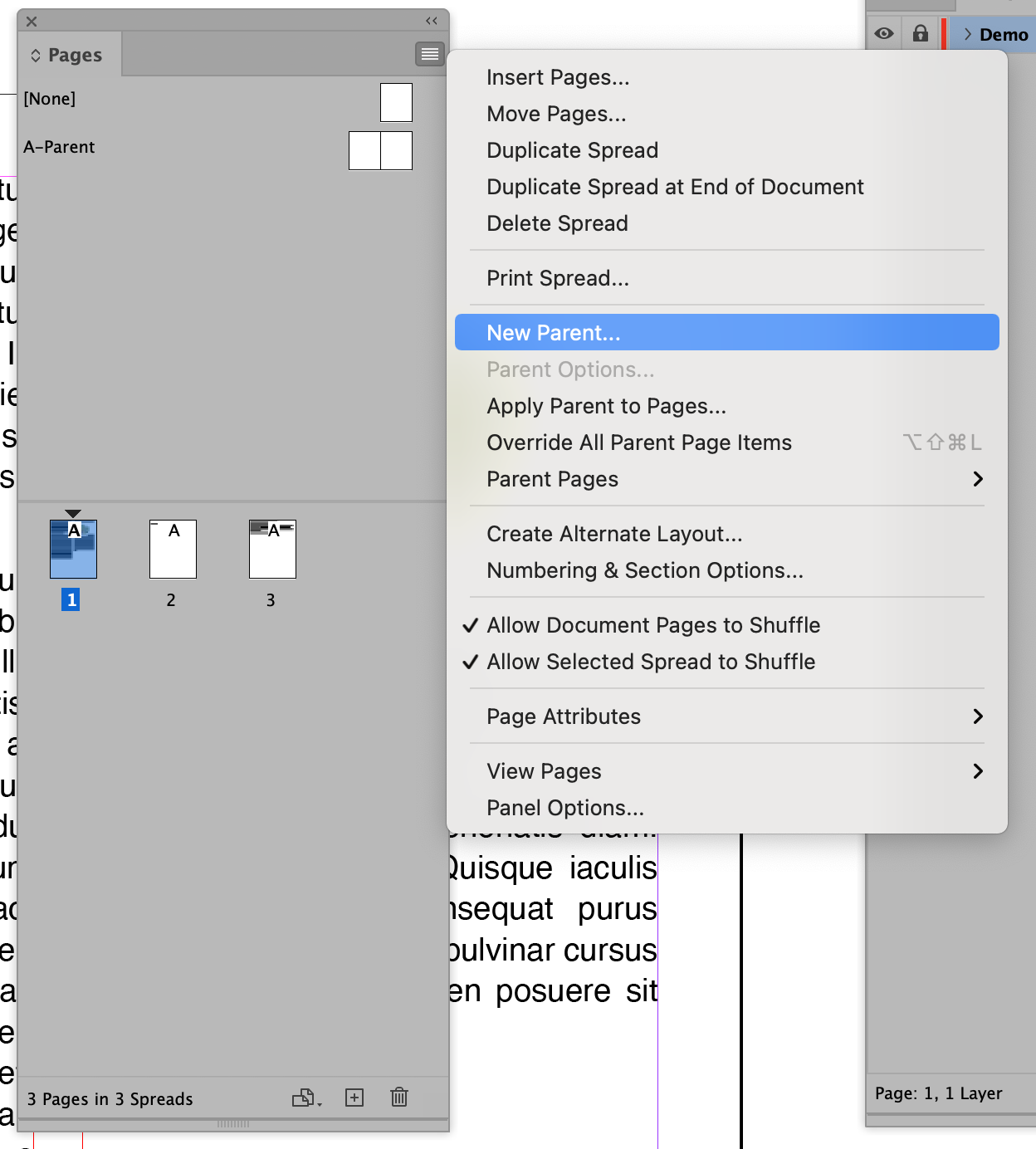This screenshot has width=1036, height=1149.
Task: Close the Pages panel with the X icon
Action: pyautogui.click(x=32, y=22)
